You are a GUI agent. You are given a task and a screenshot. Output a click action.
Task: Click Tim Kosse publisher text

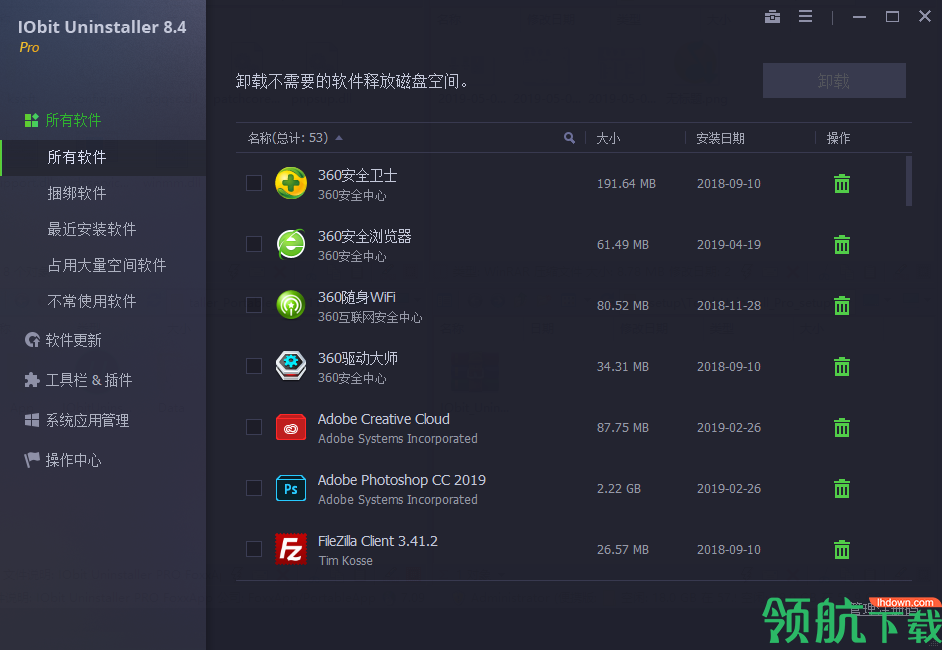tap(345, 561)
